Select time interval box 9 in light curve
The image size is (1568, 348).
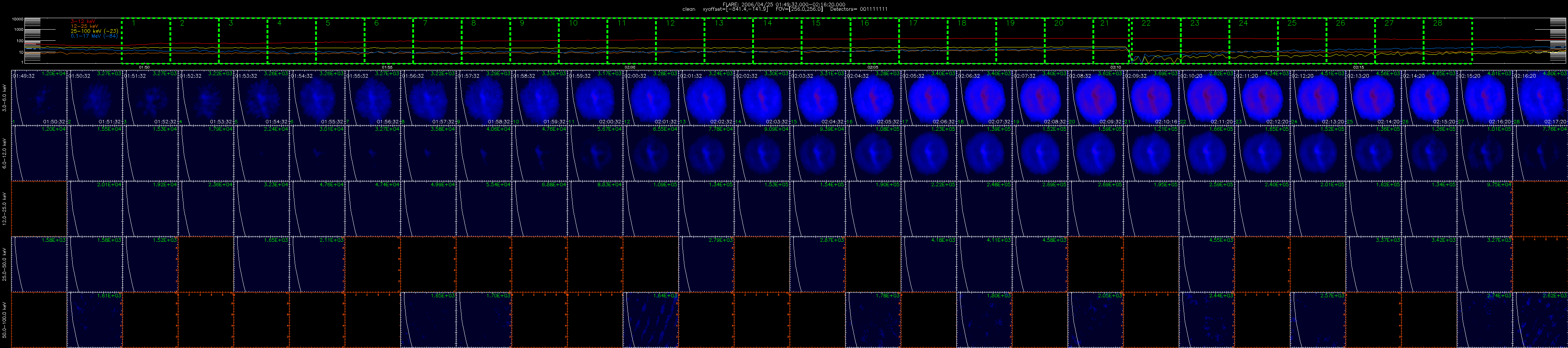pos(535,41)
